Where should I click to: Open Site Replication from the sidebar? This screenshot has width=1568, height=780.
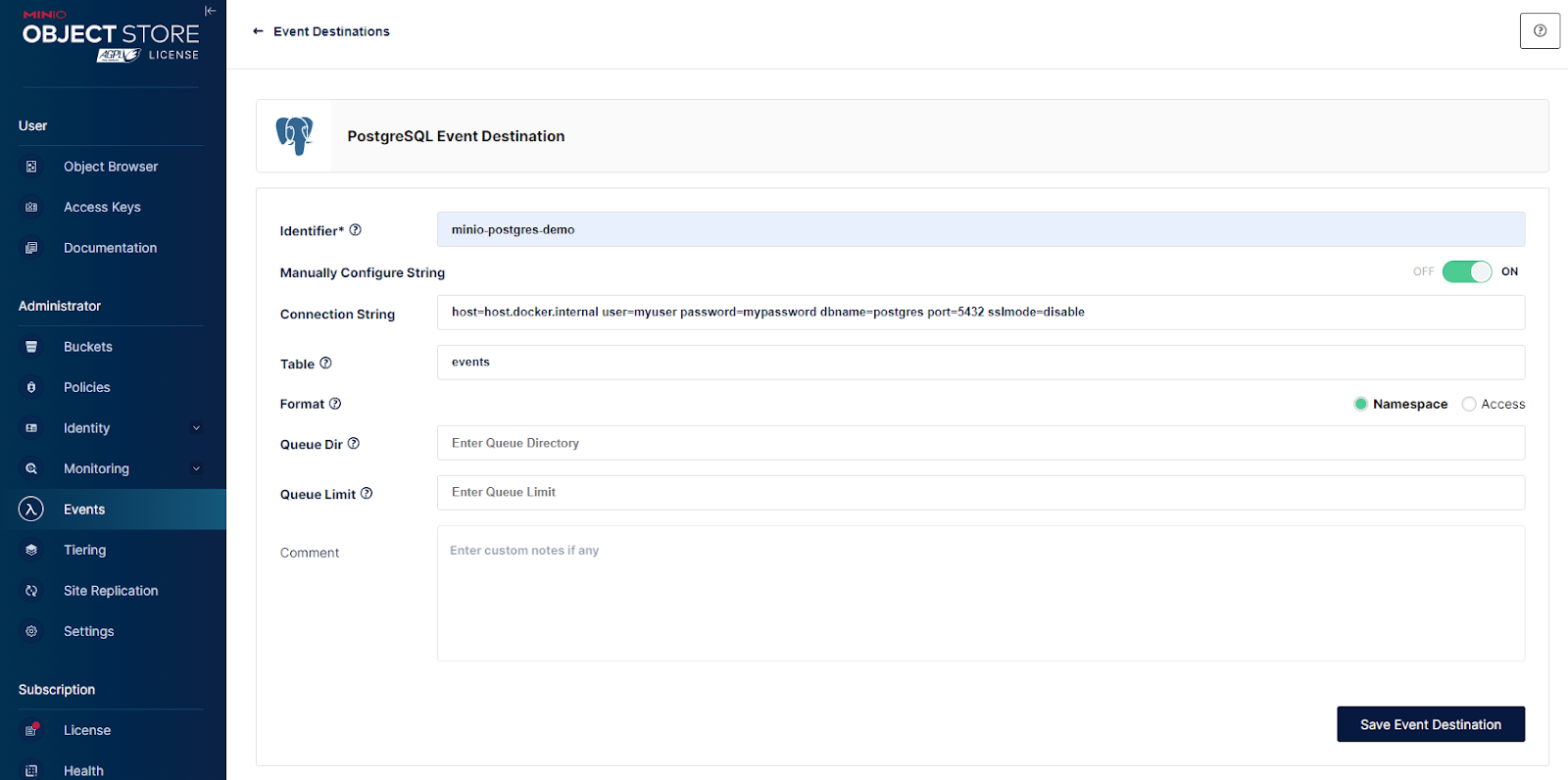click(111, 591)
